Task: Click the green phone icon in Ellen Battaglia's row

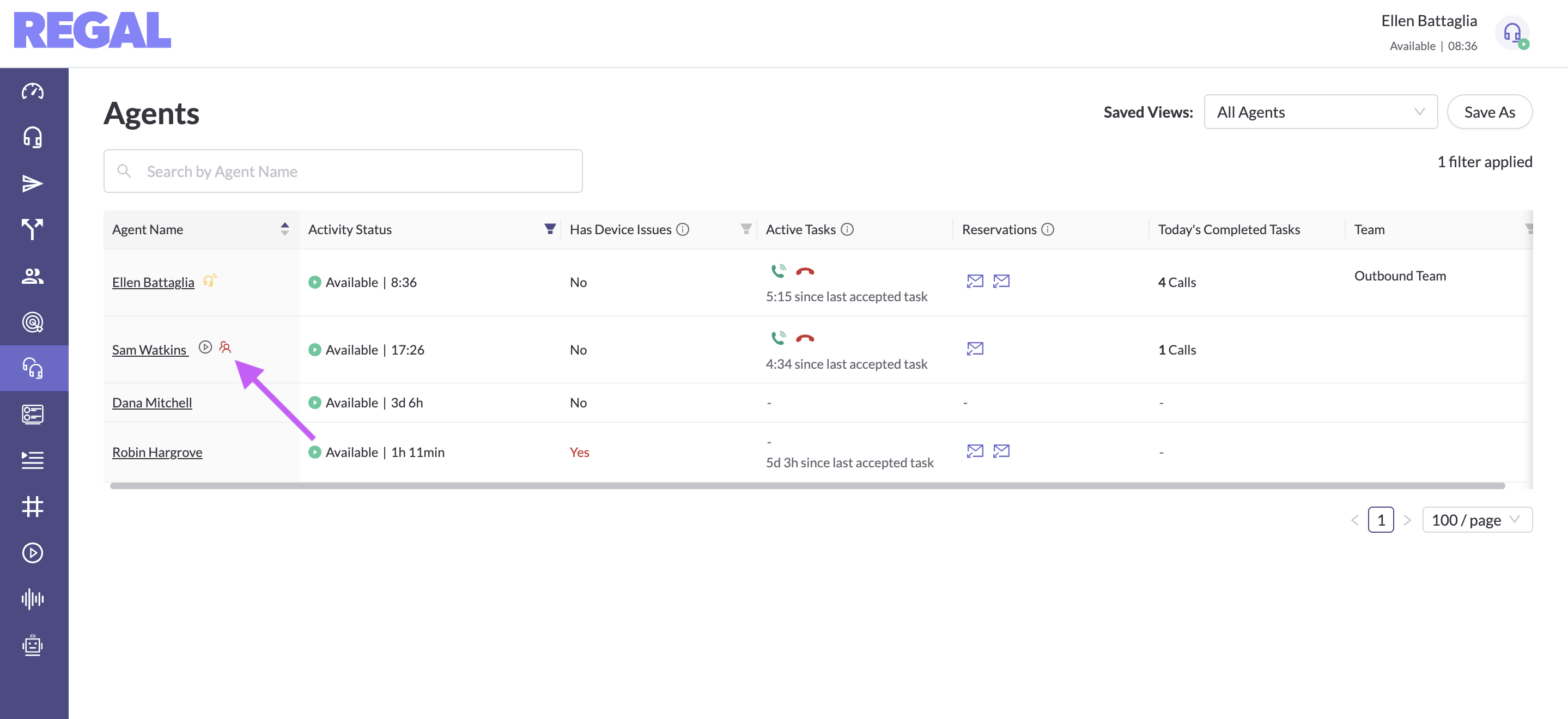Action: (779, 271)
